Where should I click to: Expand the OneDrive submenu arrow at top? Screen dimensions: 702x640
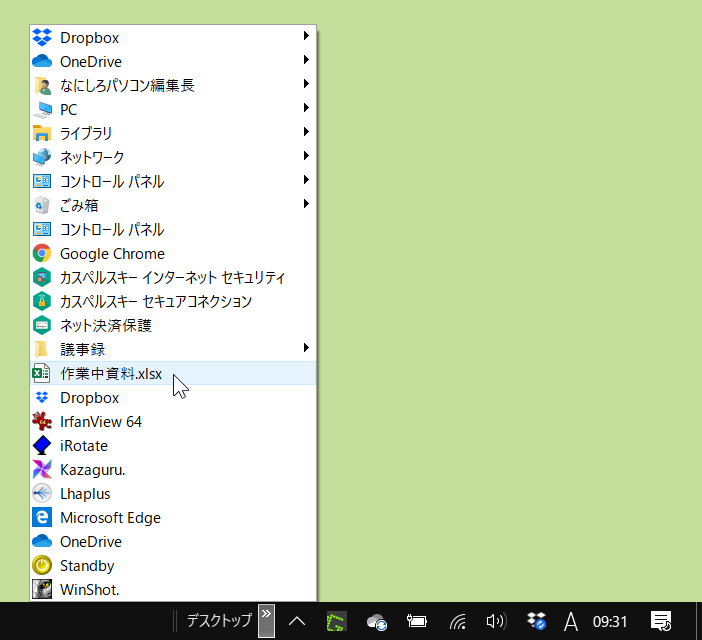pos(306,60)
